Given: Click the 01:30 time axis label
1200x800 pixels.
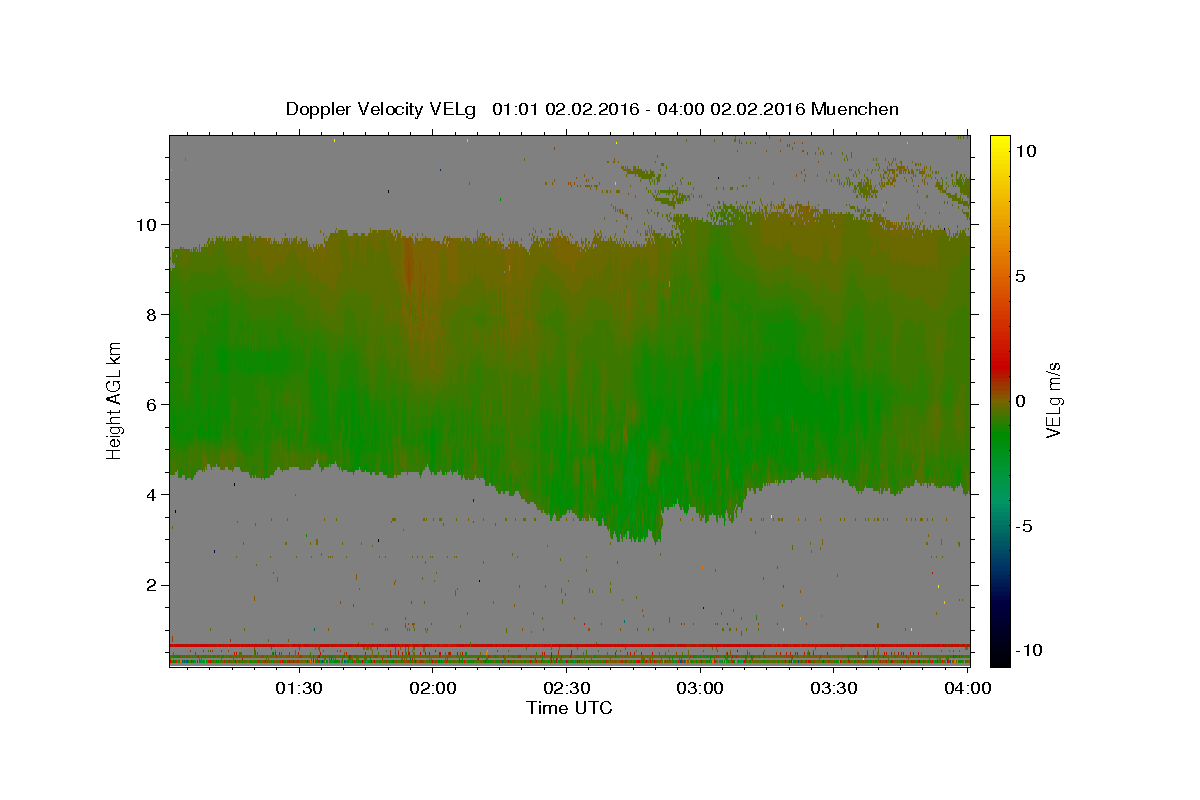Looking at the screenshot, I should coord(298,688).
